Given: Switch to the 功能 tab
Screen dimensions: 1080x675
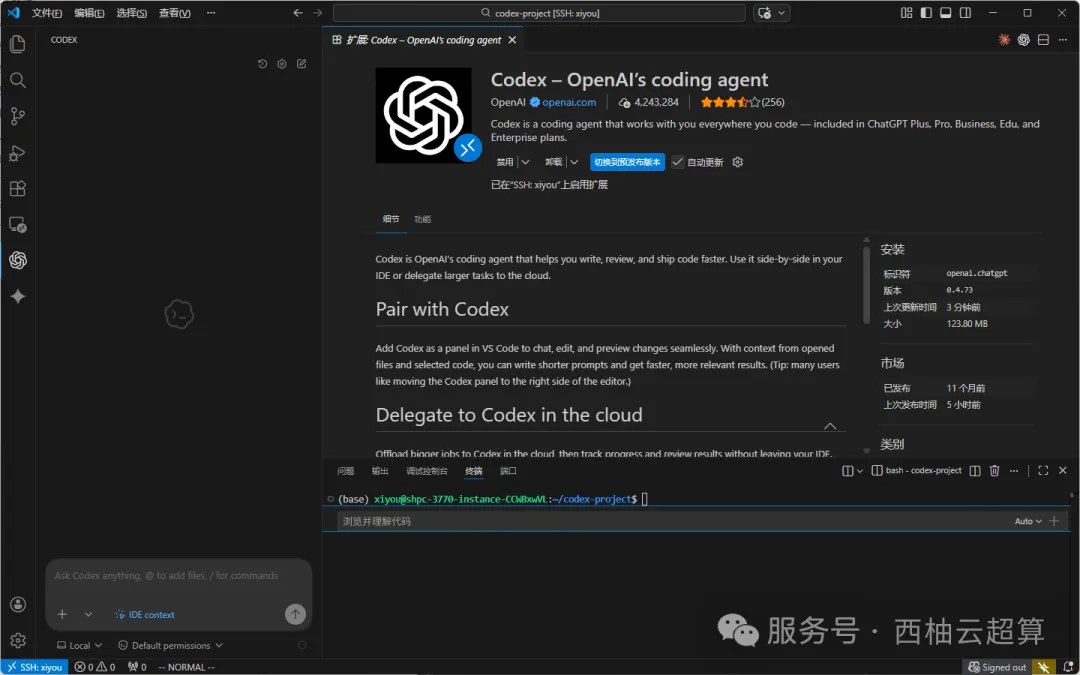Looking at the screenshot, I should click(422, 219).
